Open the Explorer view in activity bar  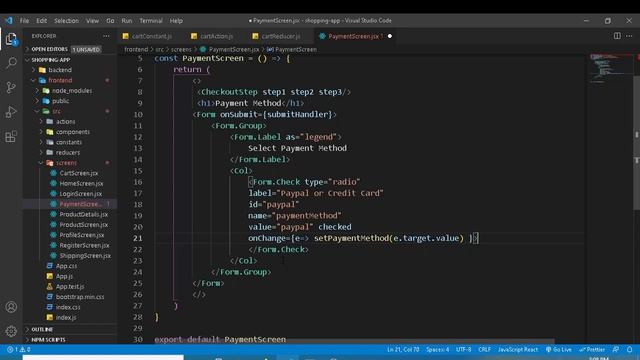pos(11,39)
